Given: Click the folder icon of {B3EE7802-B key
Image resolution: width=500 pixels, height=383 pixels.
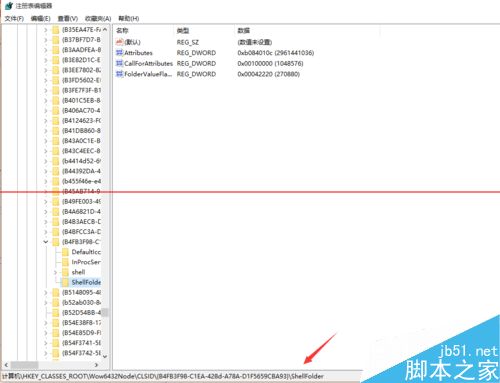Looking at the screenshot, I should (56, 70).
